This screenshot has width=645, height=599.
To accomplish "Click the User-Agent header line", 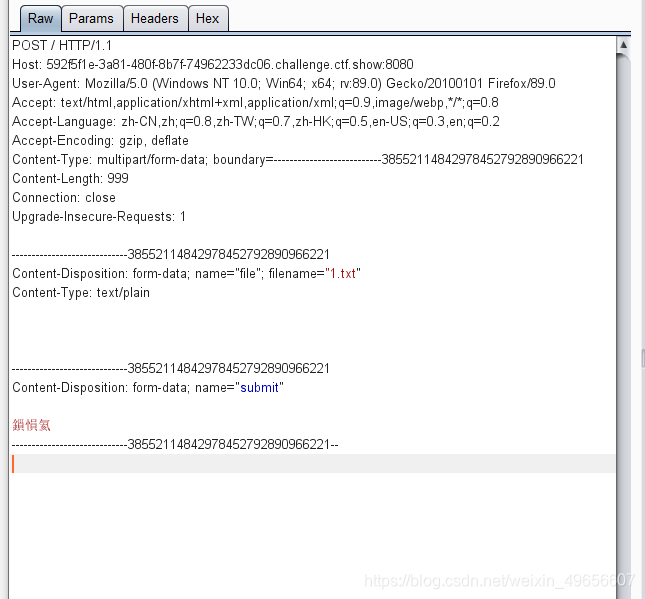I will coord(284,84).
